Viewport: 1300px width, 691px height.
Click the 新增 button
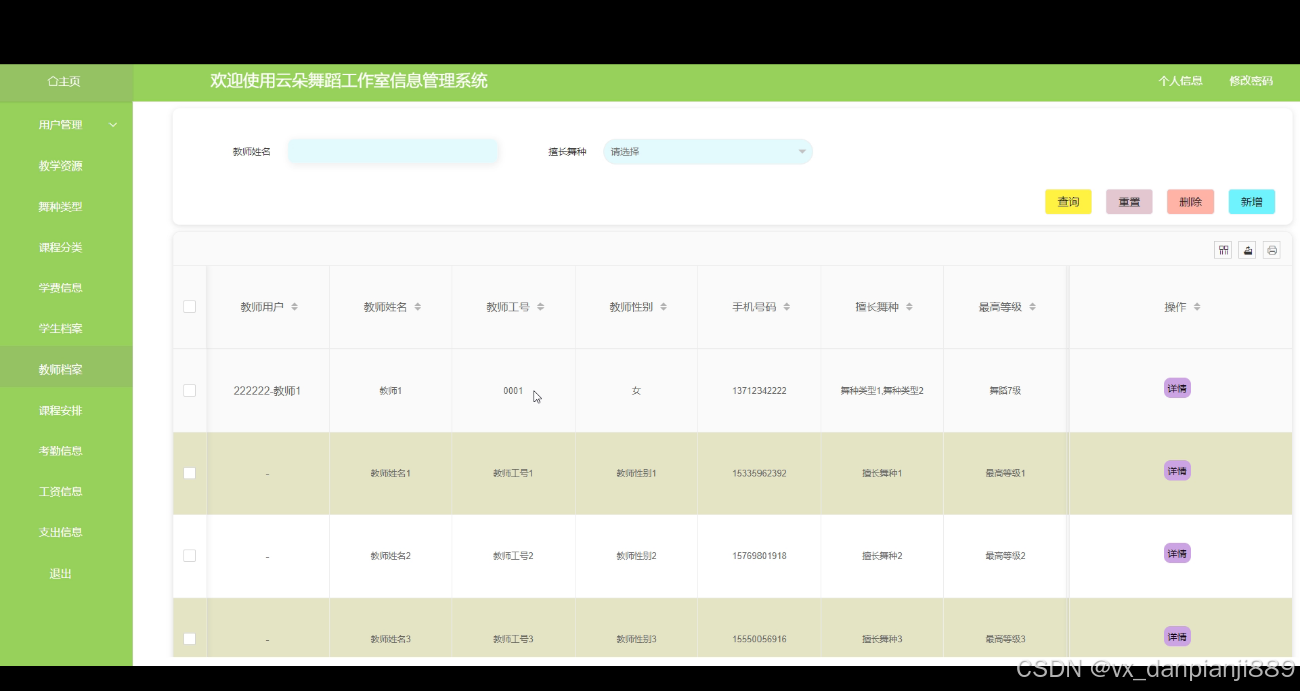click(1252, 202)
